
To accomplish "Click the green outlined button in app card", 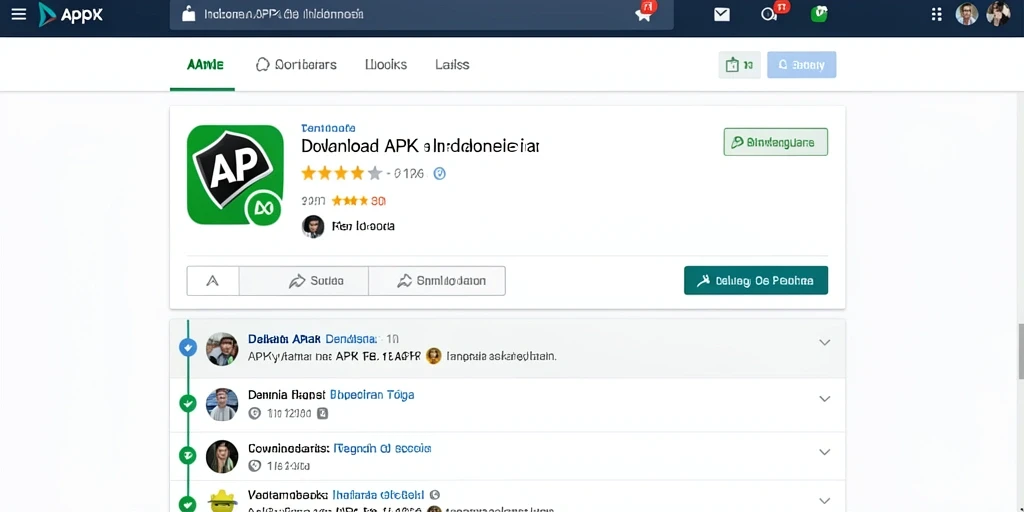I will (775, 142).
